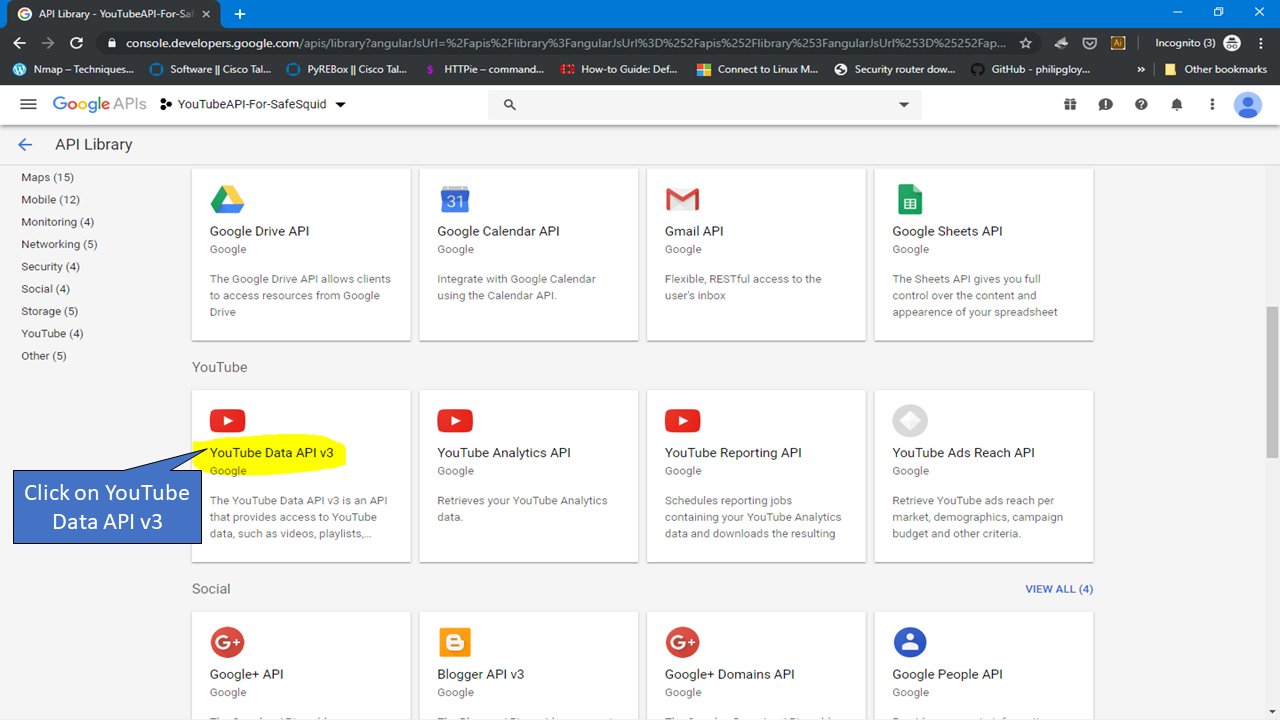Click the Google Calendar icon
Image resolution: width=1280 pixels, height=720 pixels.
click(x=455, y=199)
